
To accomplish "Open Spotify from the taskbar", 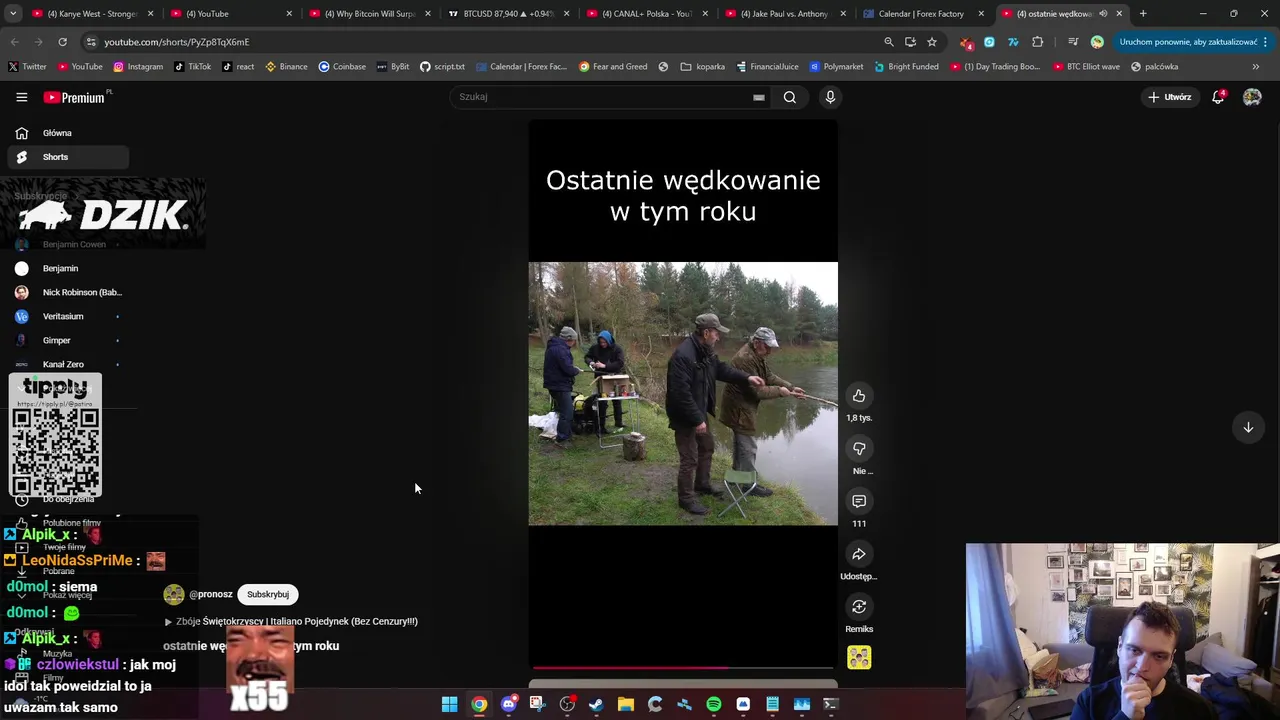I will tap(713, 704).
